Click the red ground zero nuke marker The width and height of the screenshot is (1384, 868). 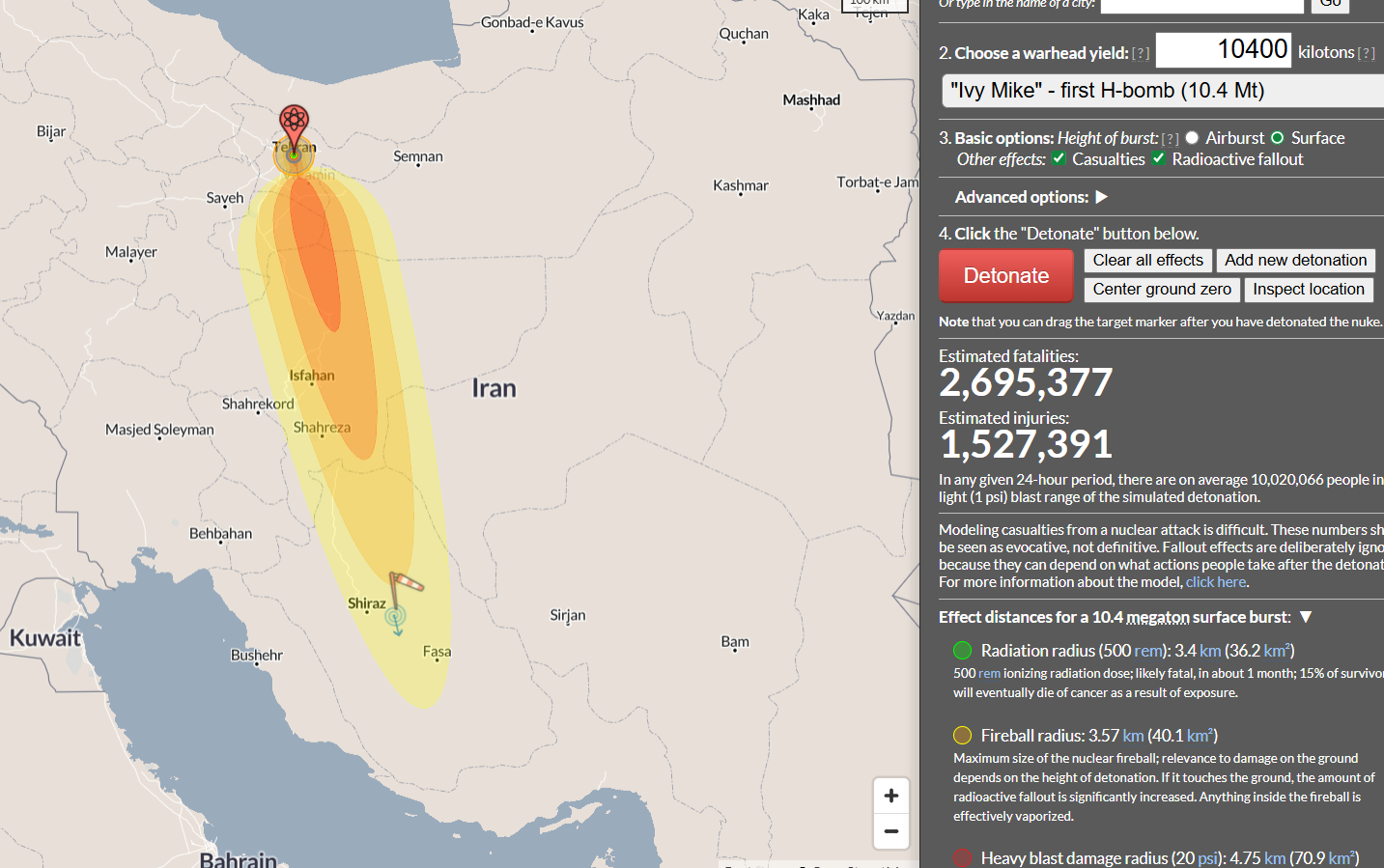coord(294,129)
